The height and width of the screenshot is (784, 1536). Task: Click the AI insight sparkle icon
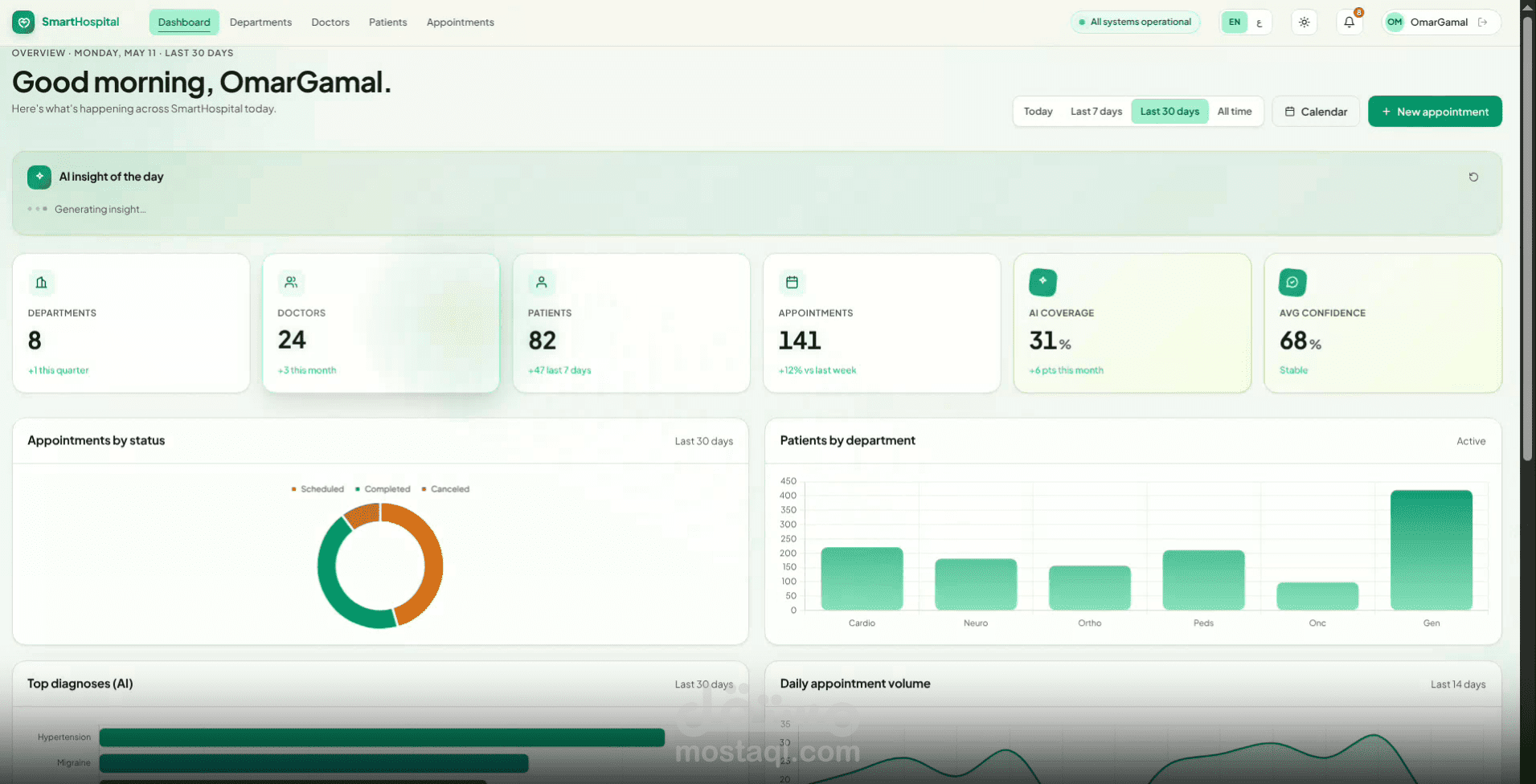pos(39,177)
